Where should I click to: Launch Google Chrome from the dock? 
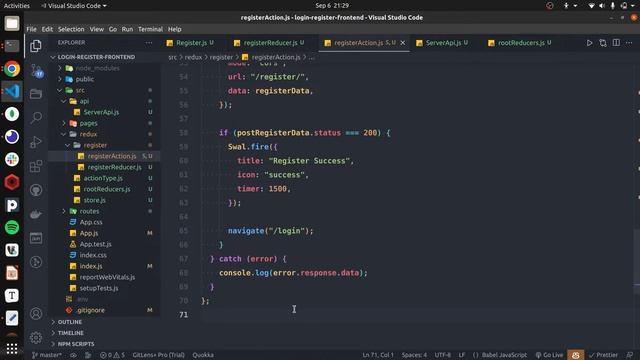12,69
